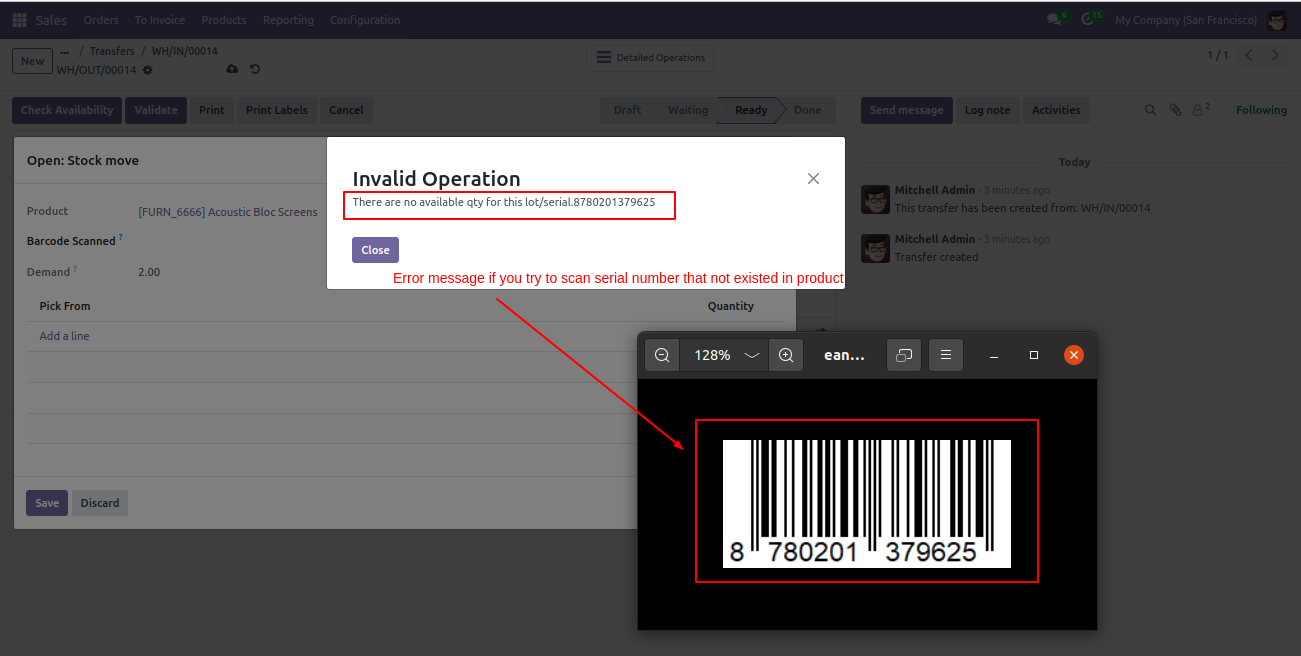Open the To Invoice menu
Image resolution: width=1301 pixels, height=656 pixels.
pyautogui.click(x=160, y=20)
